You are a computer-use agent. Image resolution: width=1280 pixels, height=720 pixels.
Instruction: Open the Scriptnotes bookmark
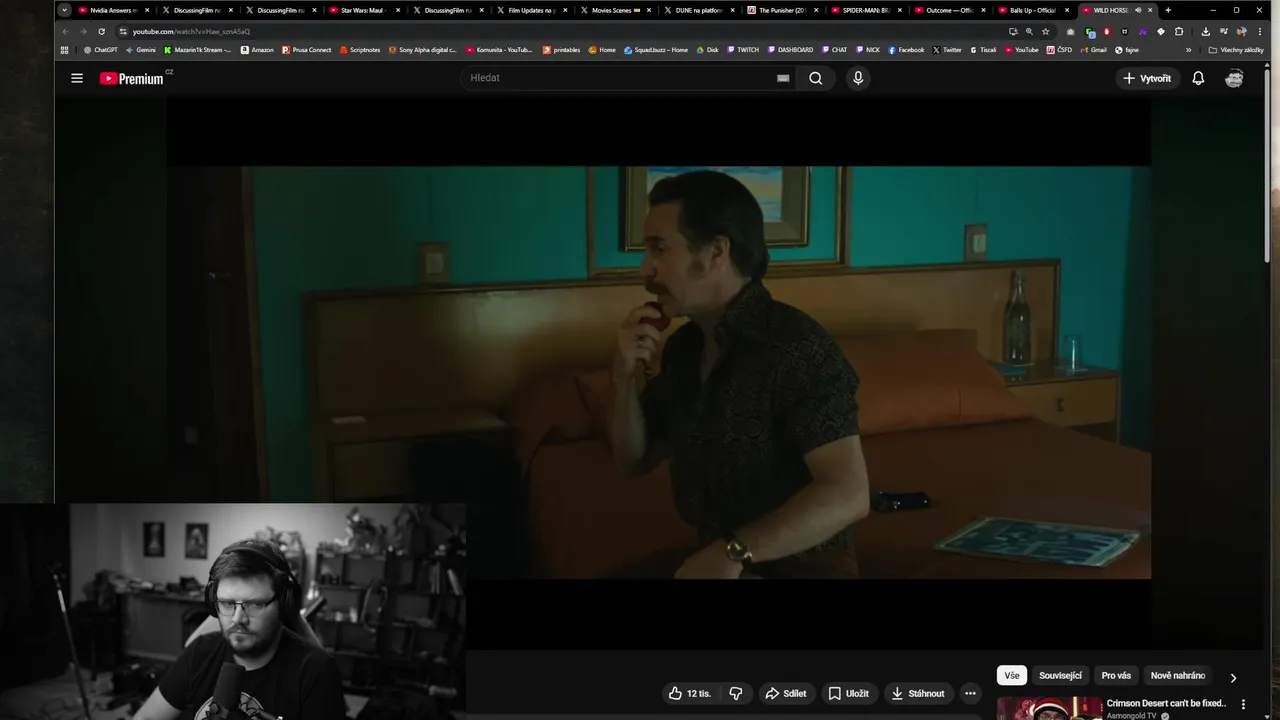tap(360, 49)
